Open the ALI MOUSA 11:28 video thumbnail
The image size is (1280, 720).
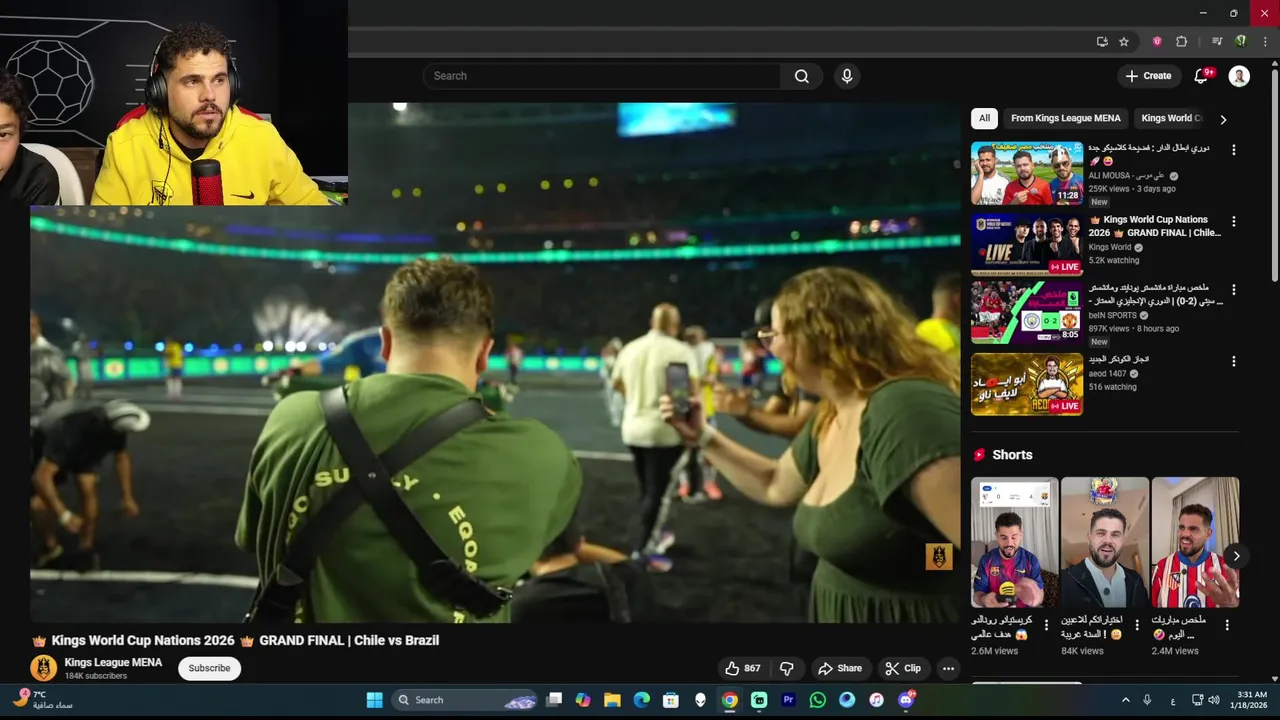click(1027, 173)
